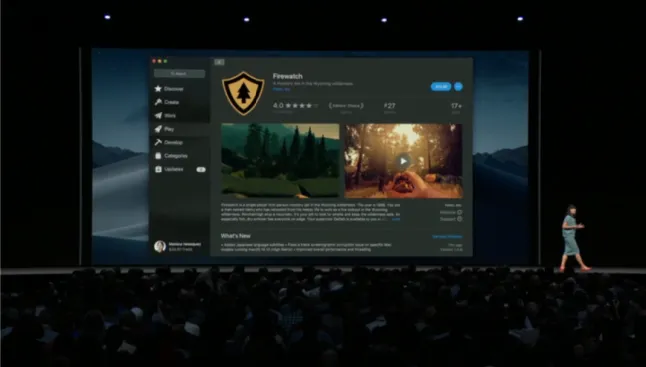Open the developer Website link
Screen dimensions: 646x367
[x=451, y=213]
